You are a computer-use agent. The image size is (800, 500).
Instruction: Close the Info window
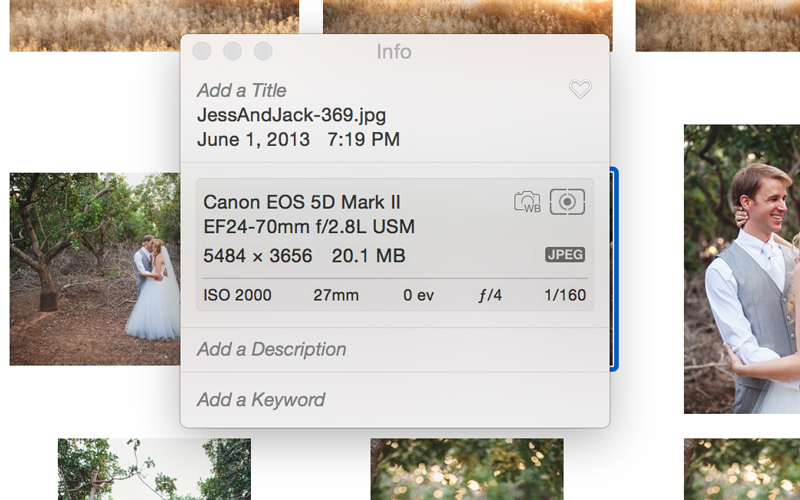[202, 51]
